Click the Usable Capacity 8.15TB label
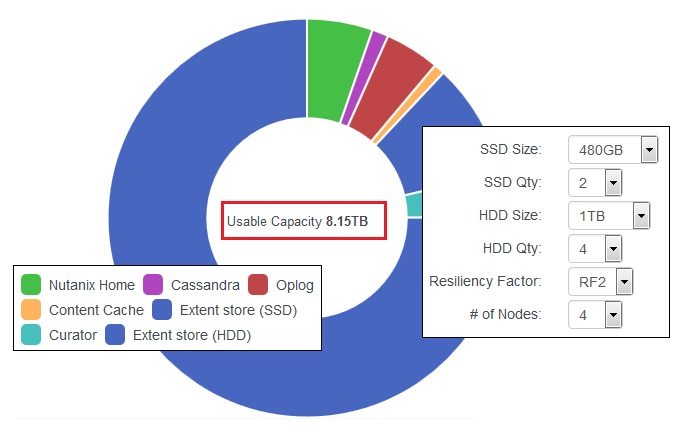This screenshot has height=434, width=688. tap(297, 221)
